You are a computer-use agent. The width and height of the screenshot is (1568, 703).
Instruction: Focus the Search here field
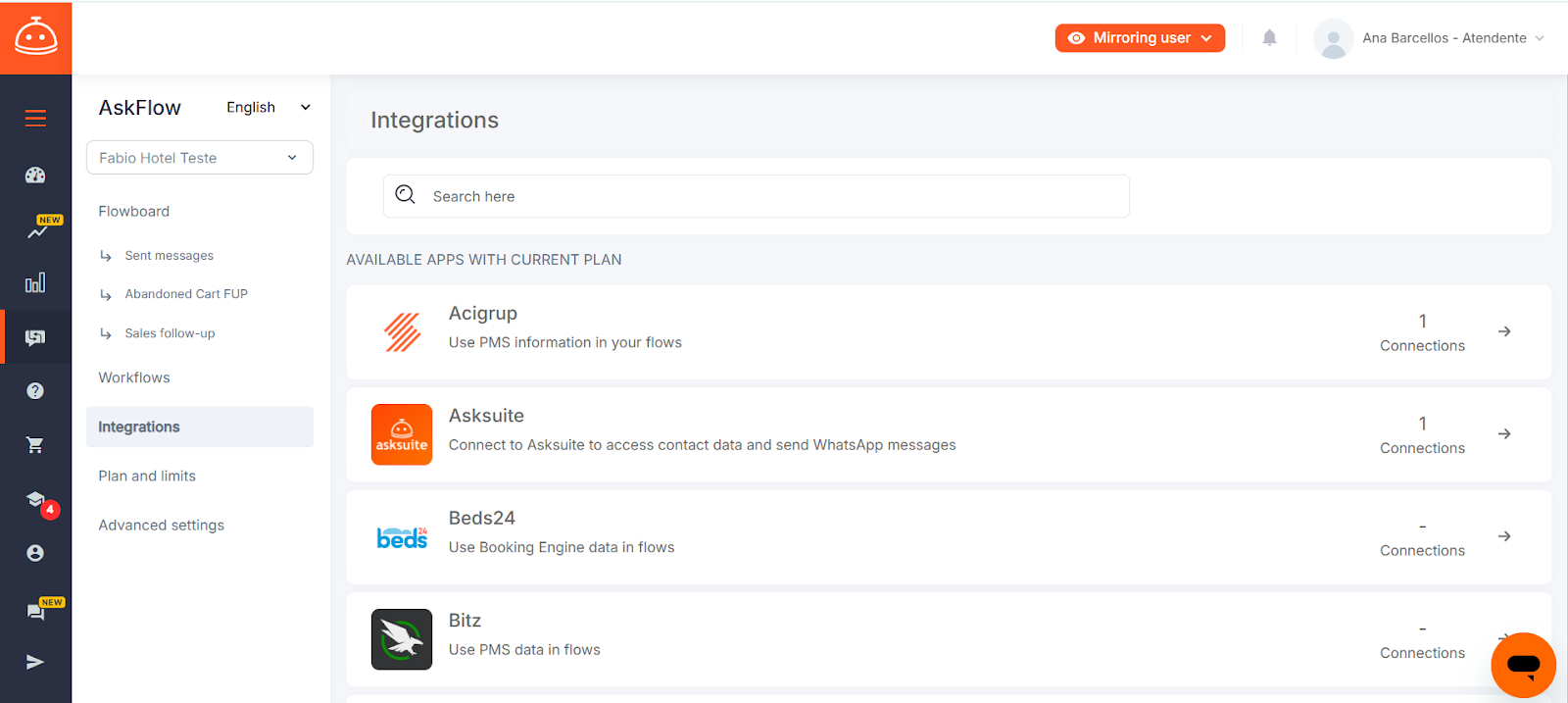756,196
